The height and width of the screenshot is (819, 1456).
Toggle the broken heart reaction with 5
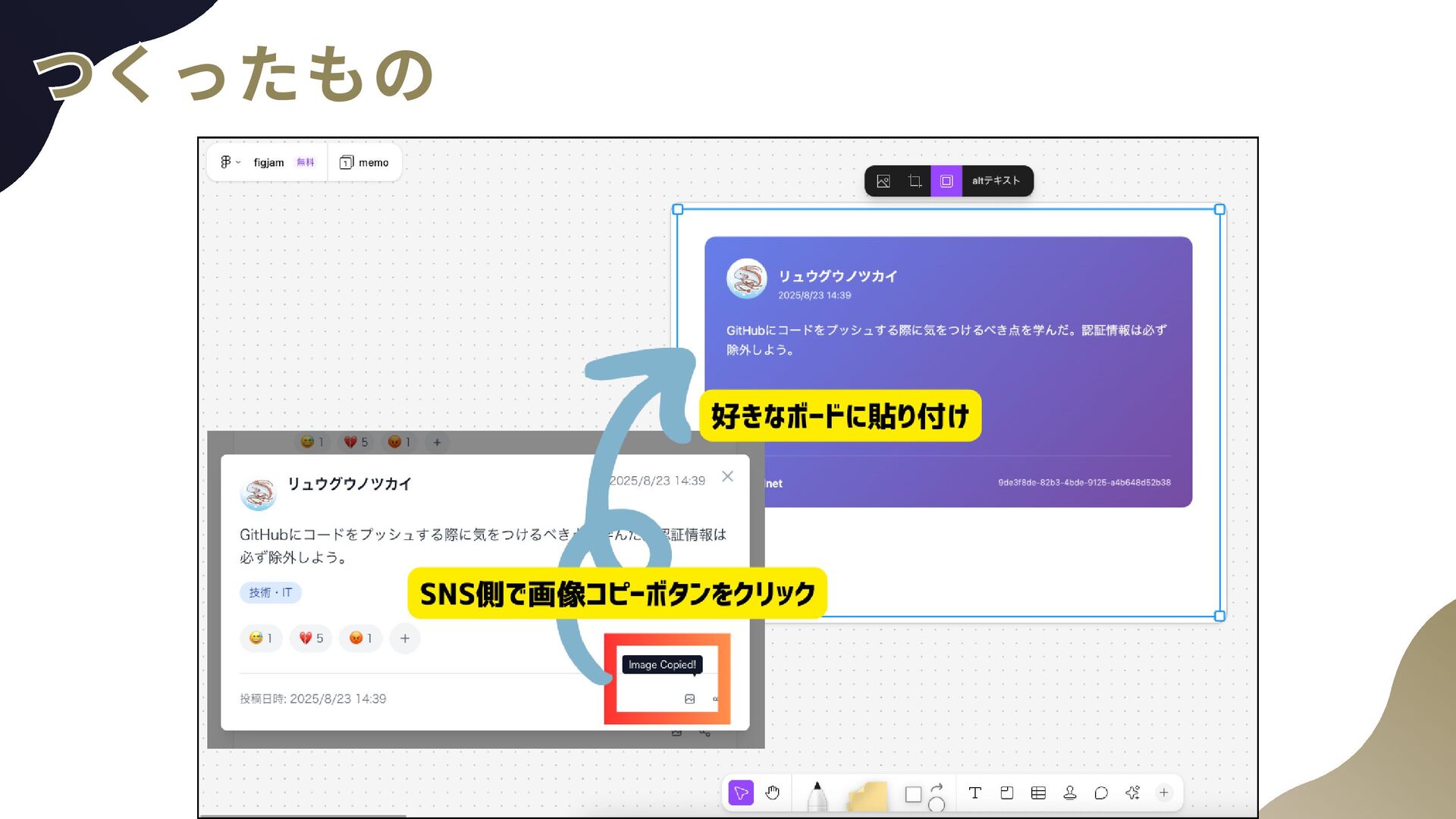point(311,639)
